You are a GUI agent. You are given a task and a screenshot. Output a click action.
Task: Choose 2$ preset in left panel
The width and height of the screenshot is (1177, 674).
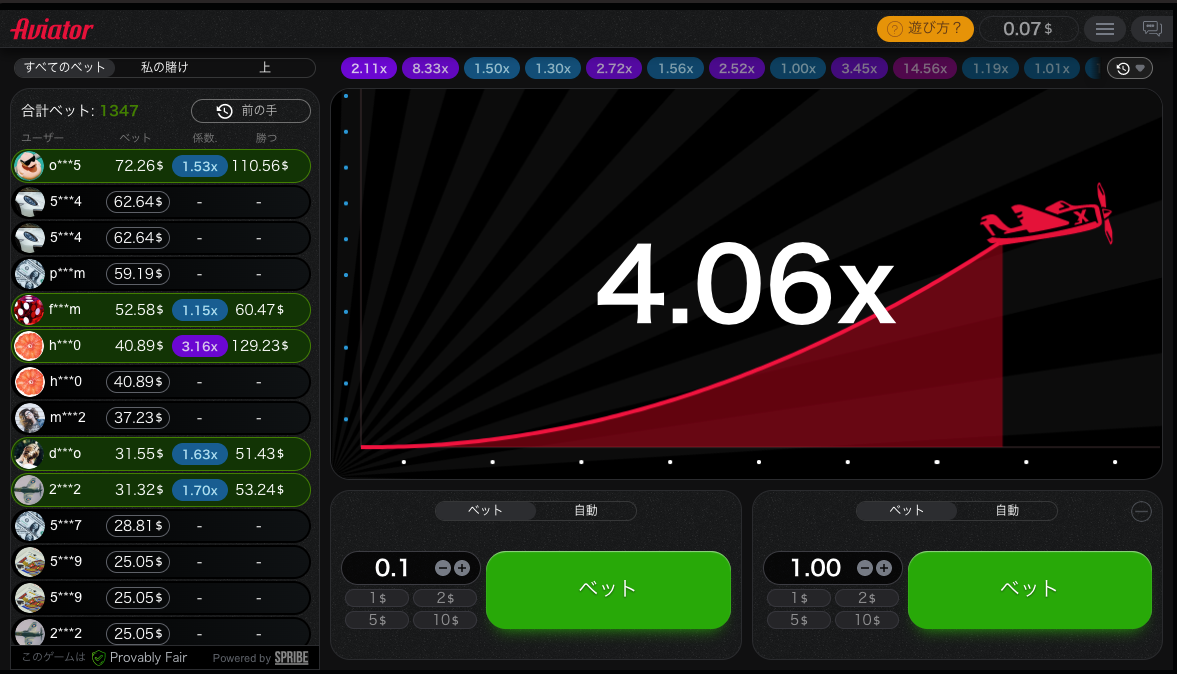click(x=445, y=598)
